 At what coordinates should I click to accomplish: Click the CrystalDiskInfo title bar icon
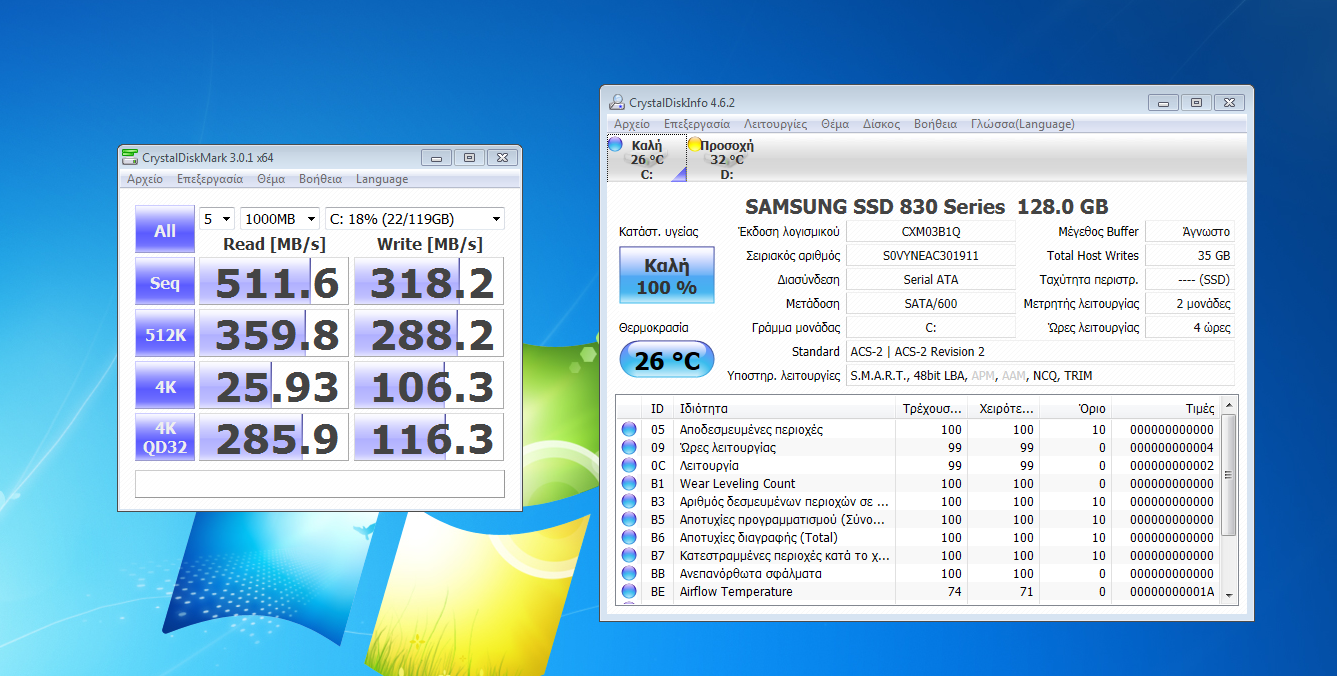point(618,102)
